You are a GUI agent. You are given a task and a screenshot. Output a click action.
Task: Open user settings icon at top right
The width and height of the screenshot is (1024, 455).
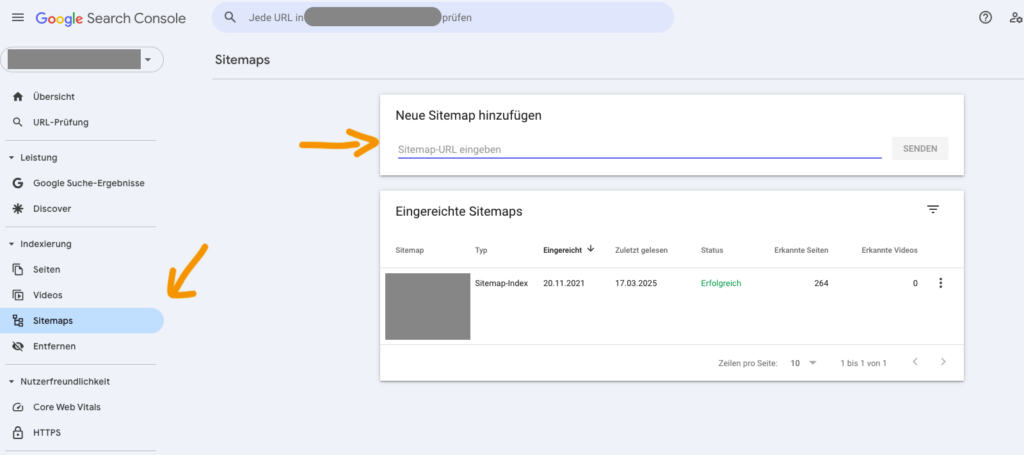point(1015,18)
